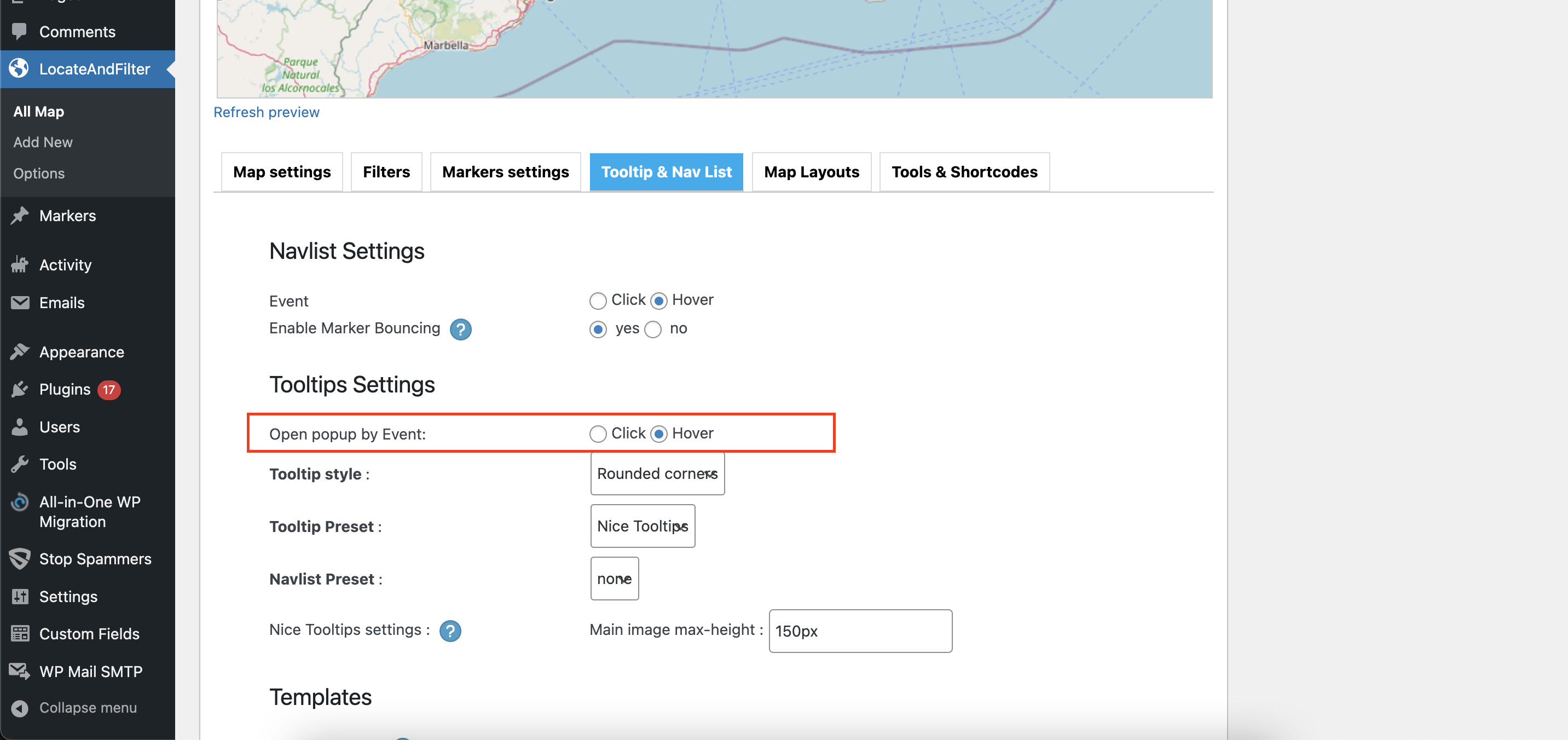This screenshot has height=740, width=1568.
Task: Set Enable Marker Bouncing to no
Action: pyautogui.click(x=652, y=329)
